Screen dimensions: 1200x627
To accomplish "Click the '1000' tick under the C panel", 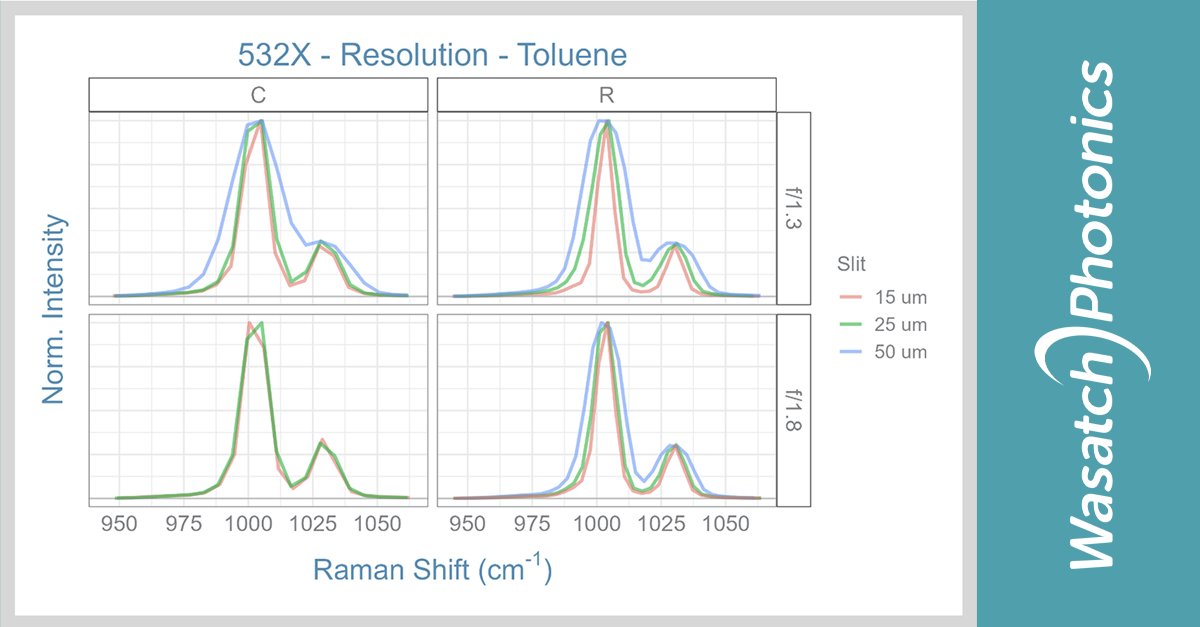I will click(248, 524).
